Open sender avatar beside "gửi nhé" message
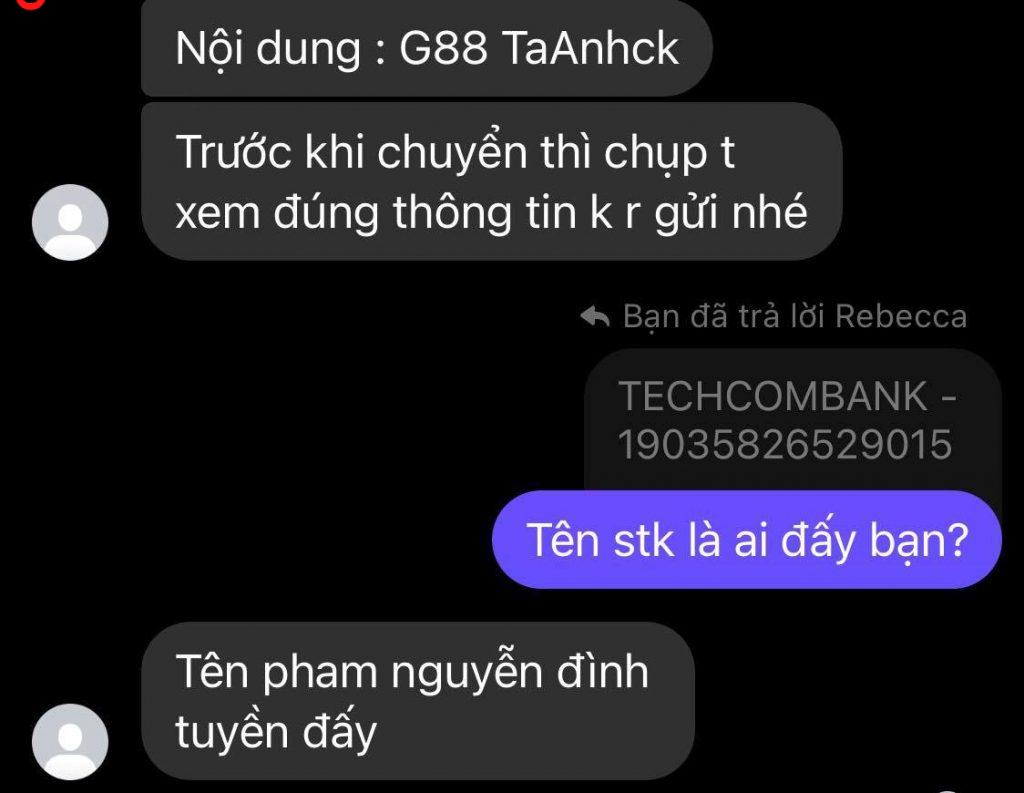 pos(70,222)
